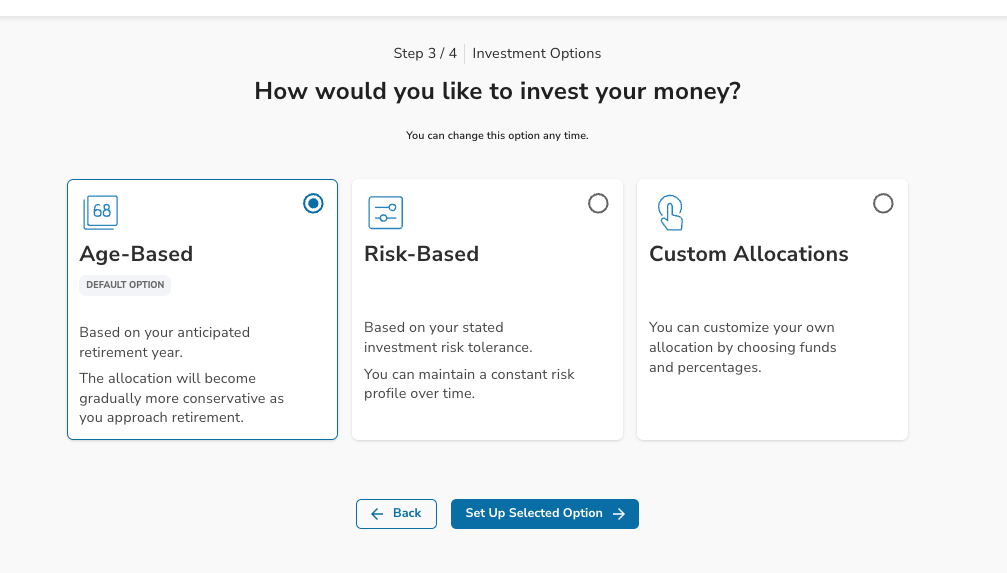Select the Custom Allocations radio button
Image resolution: width=1007 pixels, height=573 pixels.
[883, 204]
